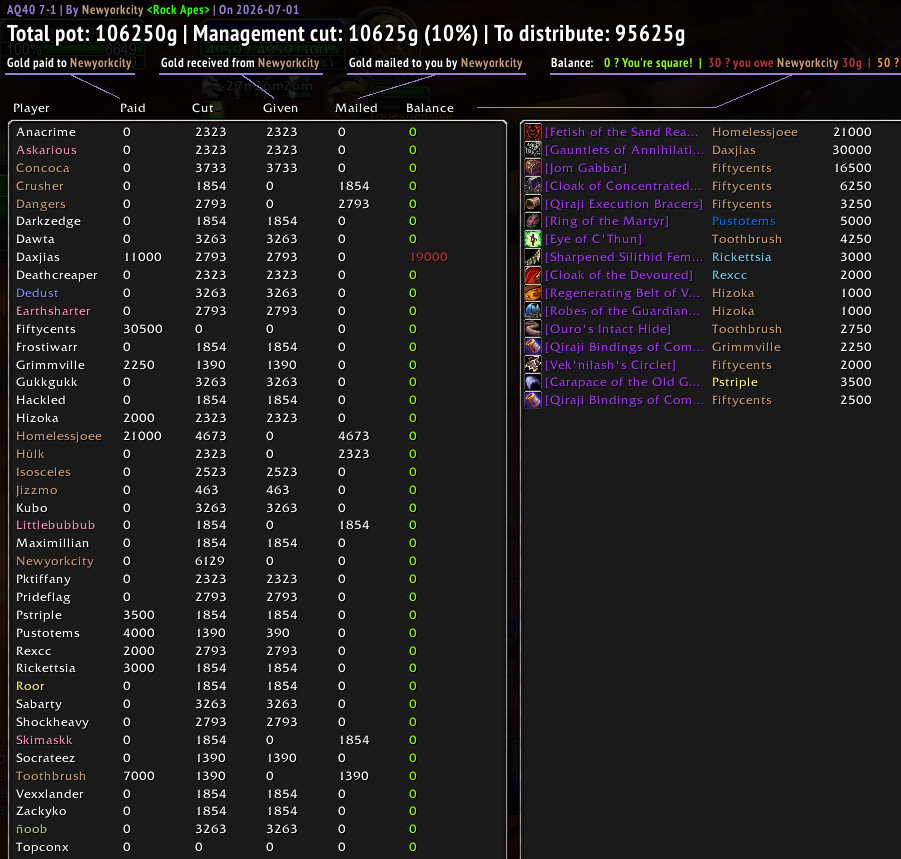Click Homelessjoee's mailed amount 4673
Screen dimensions: 901x859
353,436
